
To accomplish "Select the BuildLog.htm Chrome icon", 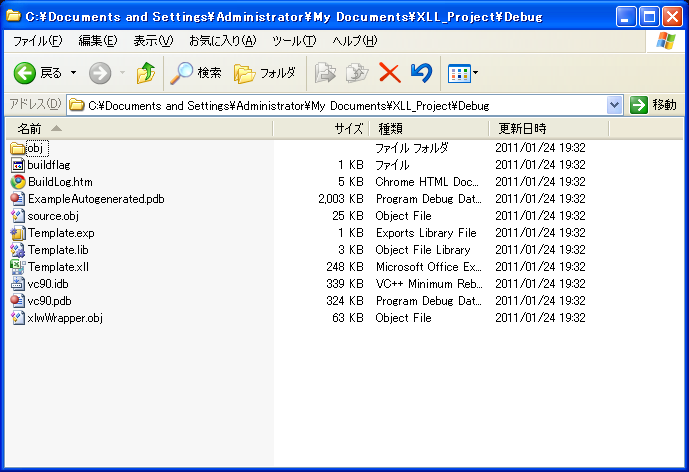I will click(18, 182).
